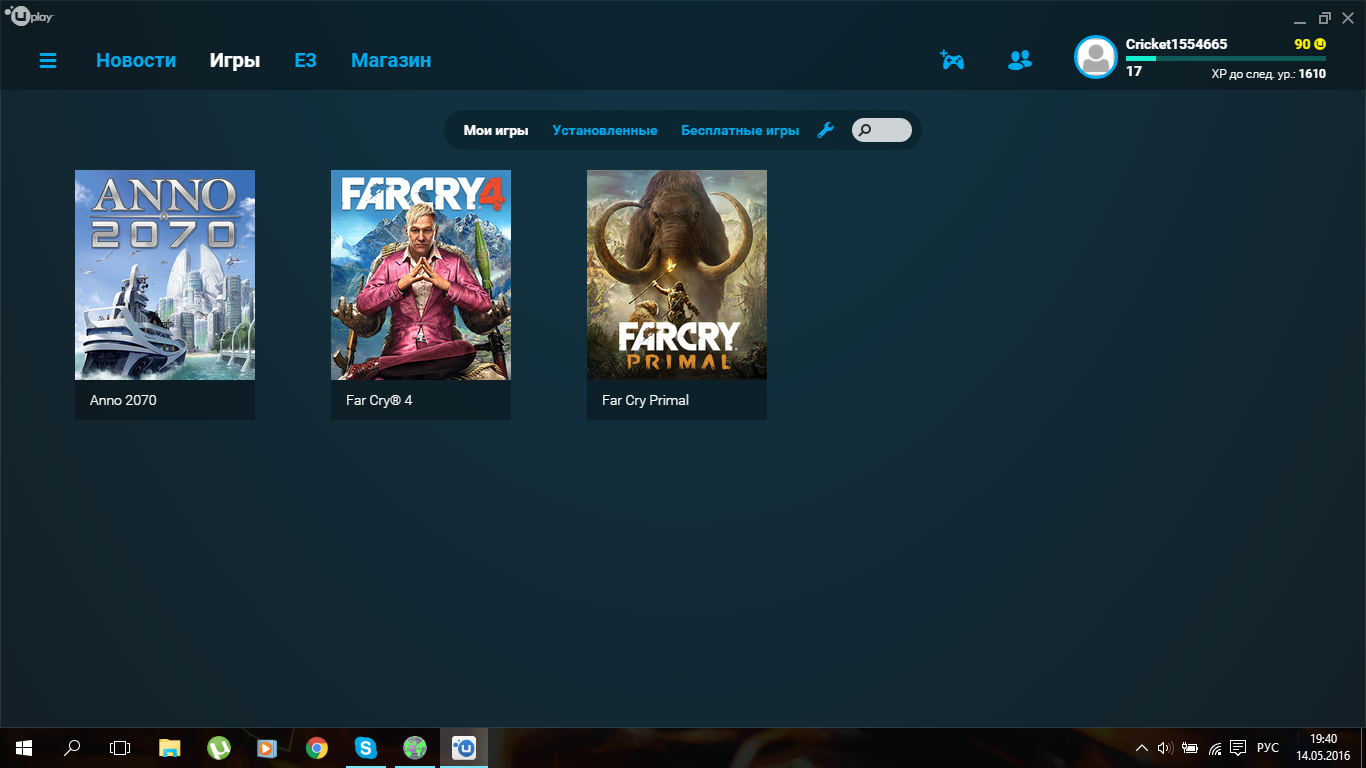The image size is (1366, 768).
Task: Select the Far Cry 4 cover art
Action: click(421, 275)
